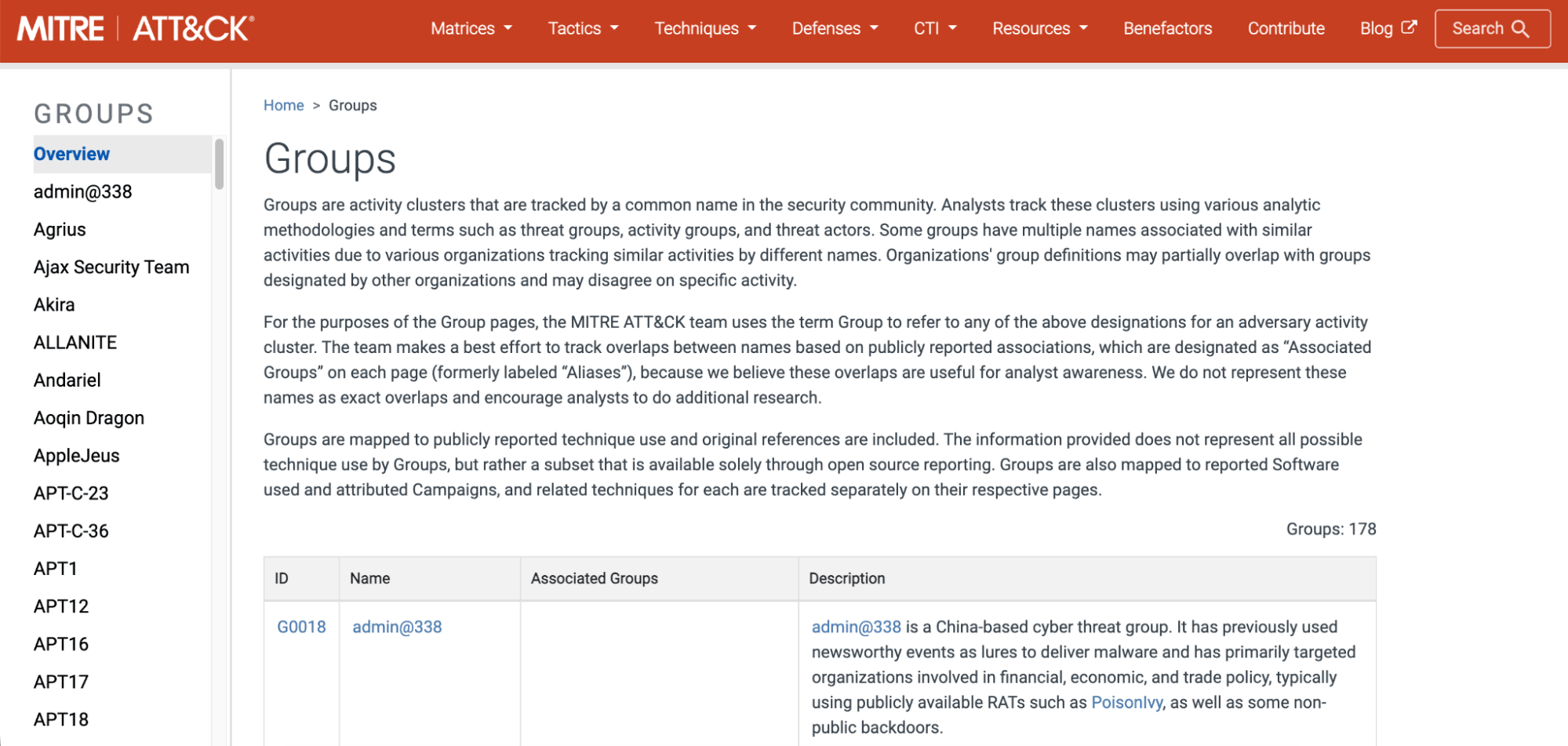This screenshot has width=1568, height=746.
Task: Open APT-C-23 in the sidebar
Action: pos(71,493)
